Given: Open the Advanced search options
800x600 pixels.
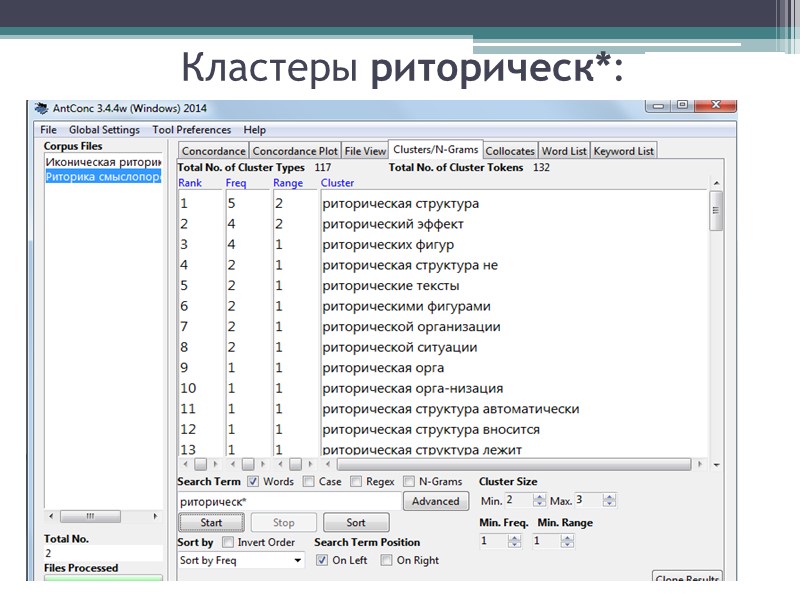Looking at the screenshot, I should (435, 501).
